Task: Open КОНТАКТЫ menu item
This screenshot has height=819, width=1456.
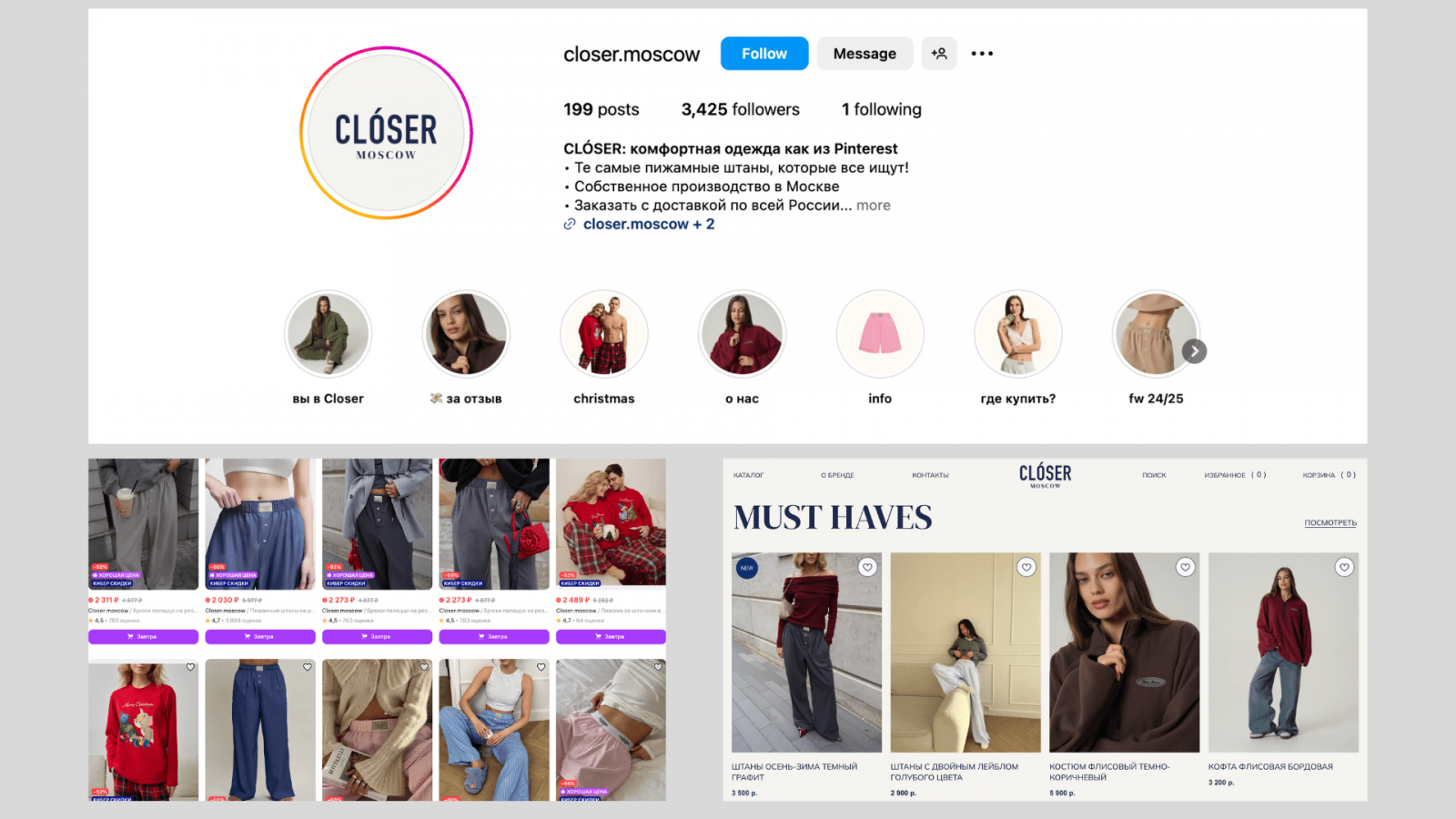Action: (930, 475)
